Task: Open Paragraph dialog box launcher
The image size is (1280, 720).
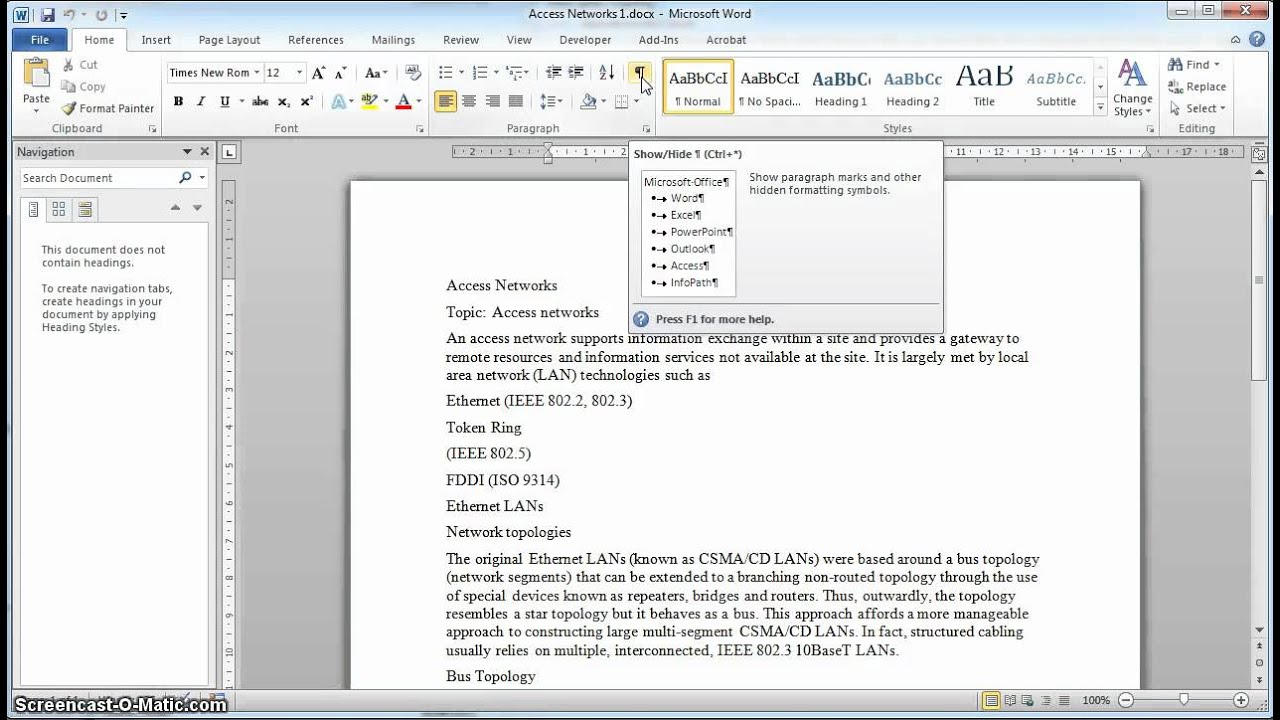Action: pos(646,129)
